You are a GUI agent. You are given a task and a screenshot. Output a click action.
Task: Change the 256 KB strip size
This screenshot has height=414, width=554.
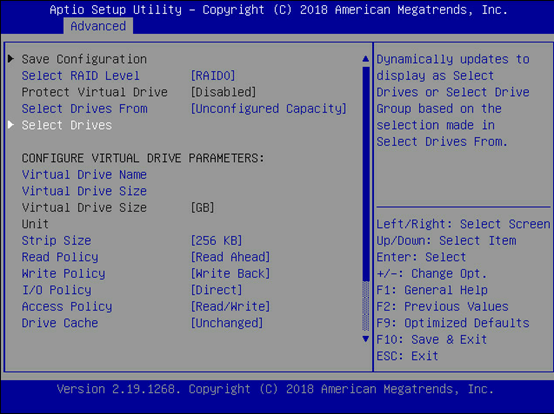click(216, 241)
